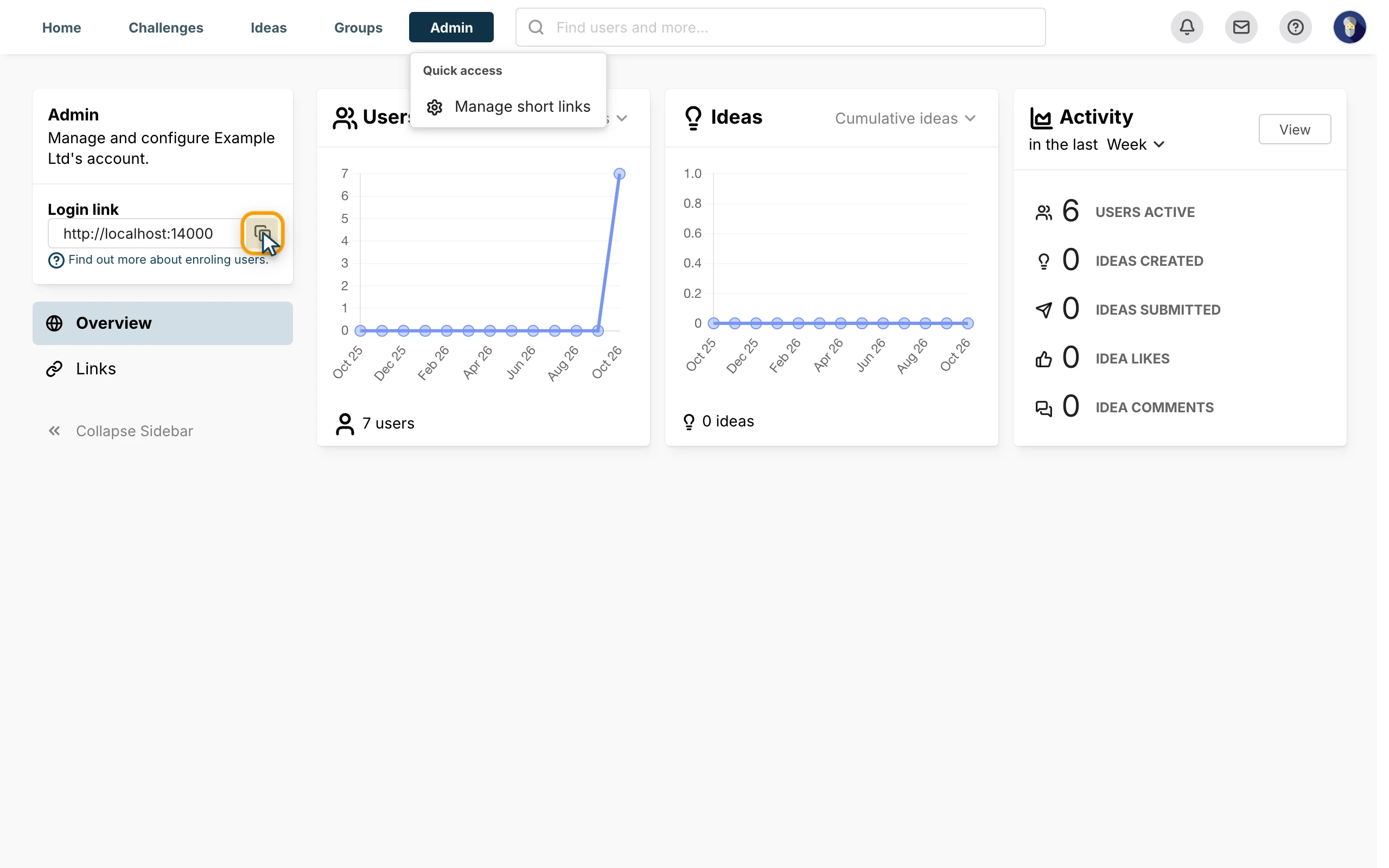Click the Ideas panel lightbulb icon
Image resolution: width=1389 pixels, height=868 pixels.
pyautogui.click(x=693, y=118)
